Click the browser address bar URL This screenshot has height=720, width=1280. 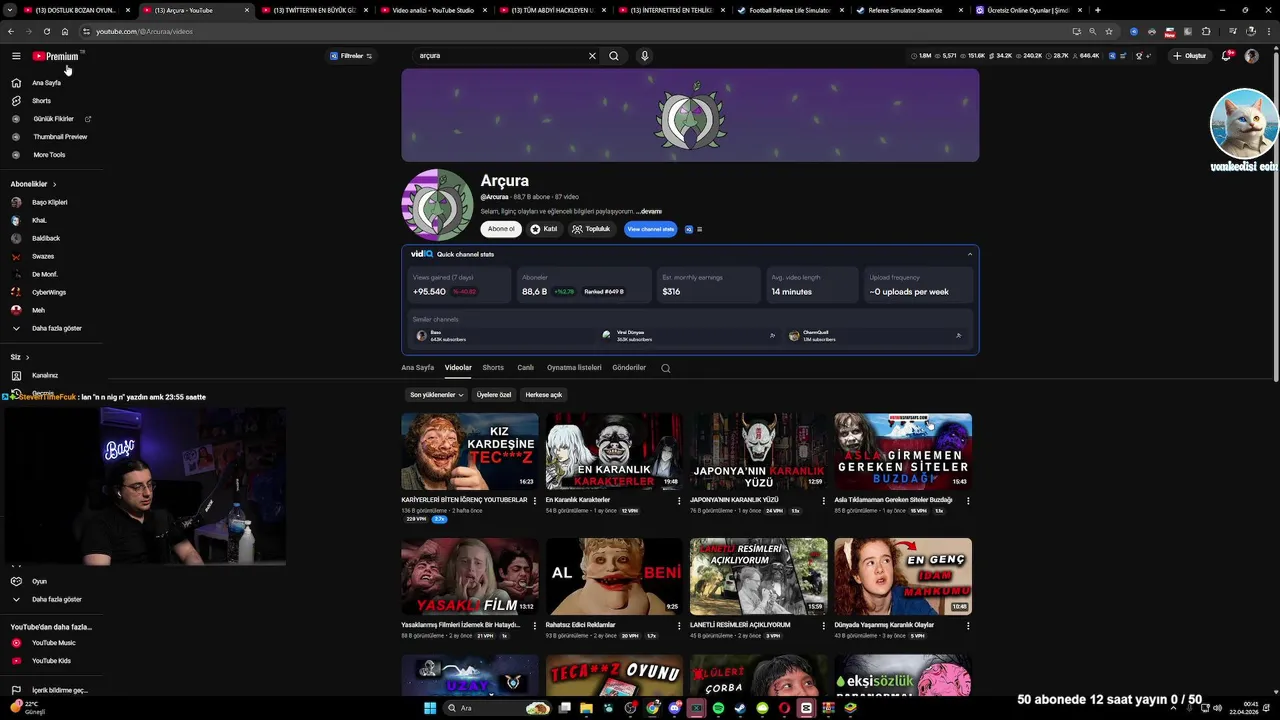144,31
